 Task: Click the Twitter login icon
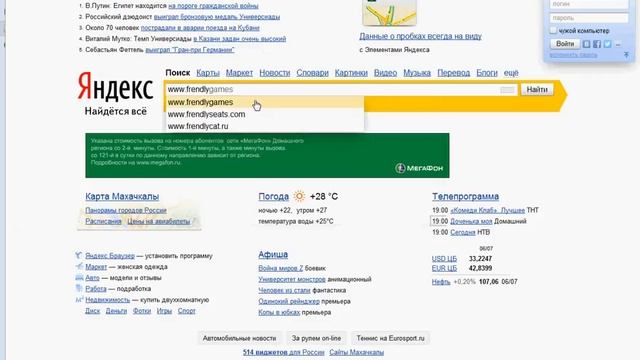point(607,44)
